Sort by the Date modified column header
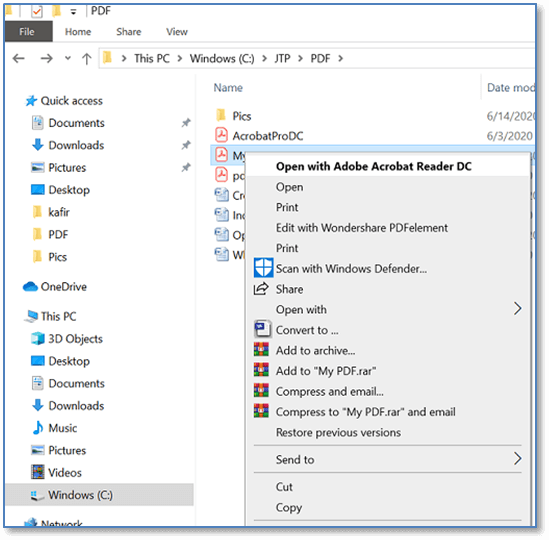This screenshot has height=540, width=549. (x=510, y=88)
